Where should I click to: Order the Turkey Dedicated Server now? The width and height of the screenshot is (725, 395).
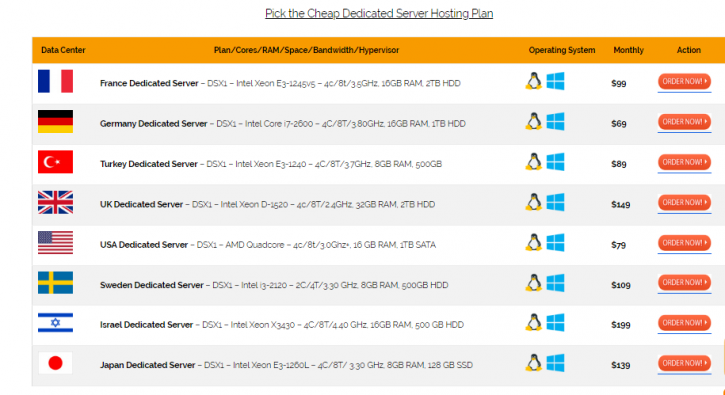(684, 162)
